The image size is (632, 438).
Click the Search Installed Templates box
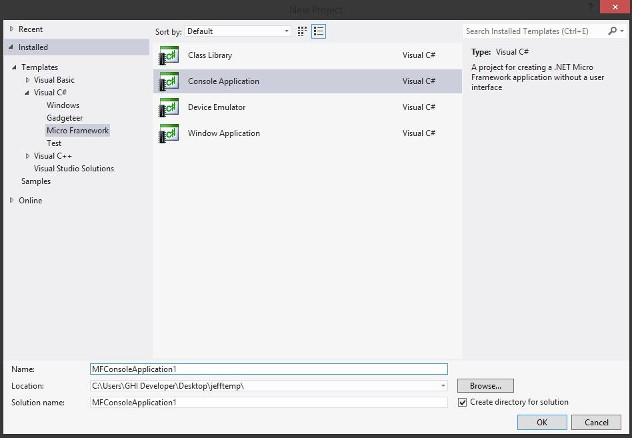point(534,31)
